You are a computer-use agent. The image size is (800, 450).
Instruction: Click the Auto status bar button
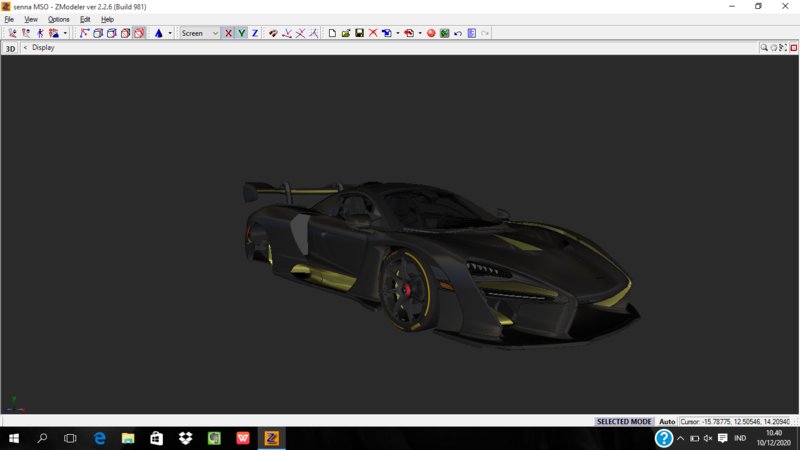click(667, 421)
